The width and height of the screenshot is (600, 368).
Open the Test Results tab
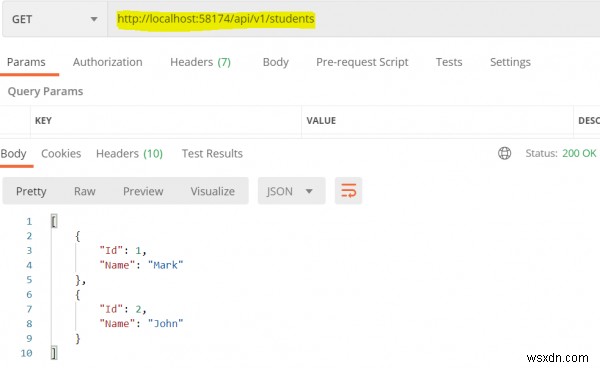pyautogui.click(x=212, y=154)
